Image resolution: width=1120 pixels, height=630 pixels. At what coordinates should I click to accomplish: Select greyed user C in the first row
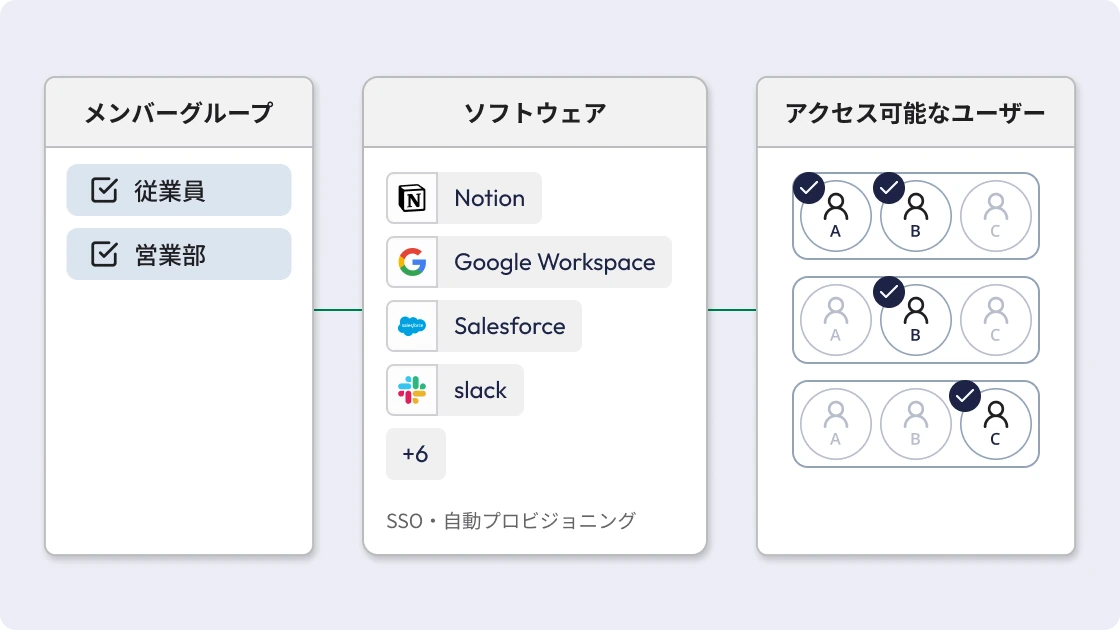click(996, 216)
